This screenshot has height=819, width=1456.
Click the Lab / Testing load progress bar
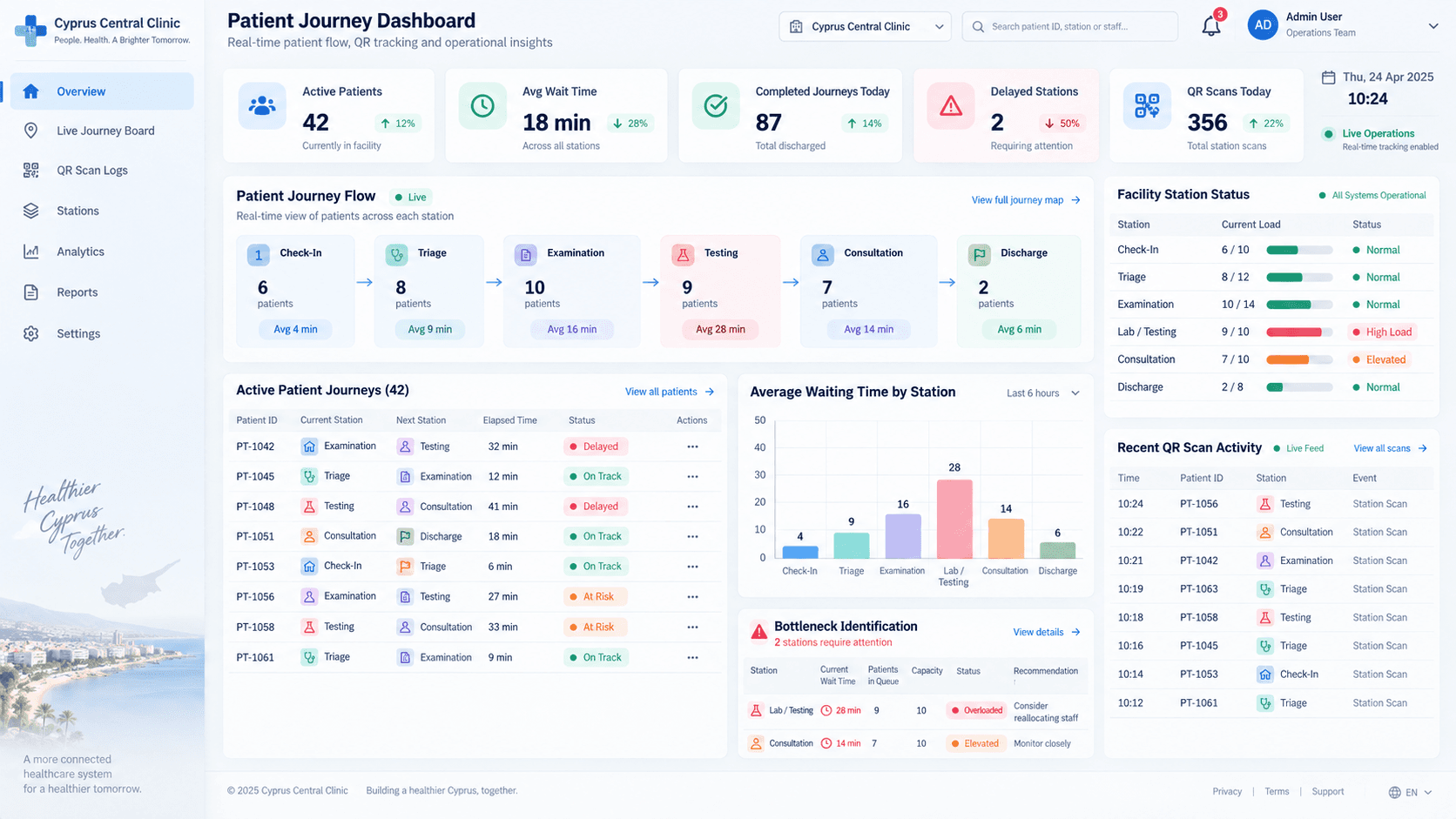(x=1299, y=332)
